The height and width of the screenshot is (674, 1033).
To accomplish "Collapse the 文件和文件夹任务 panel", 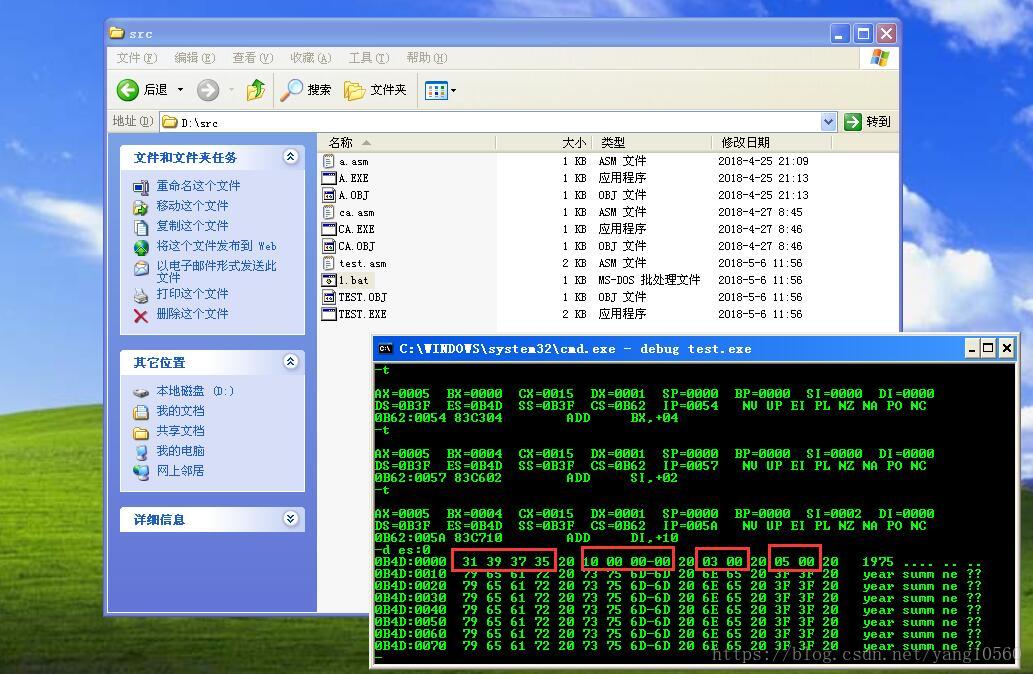I will pos(291,157).
